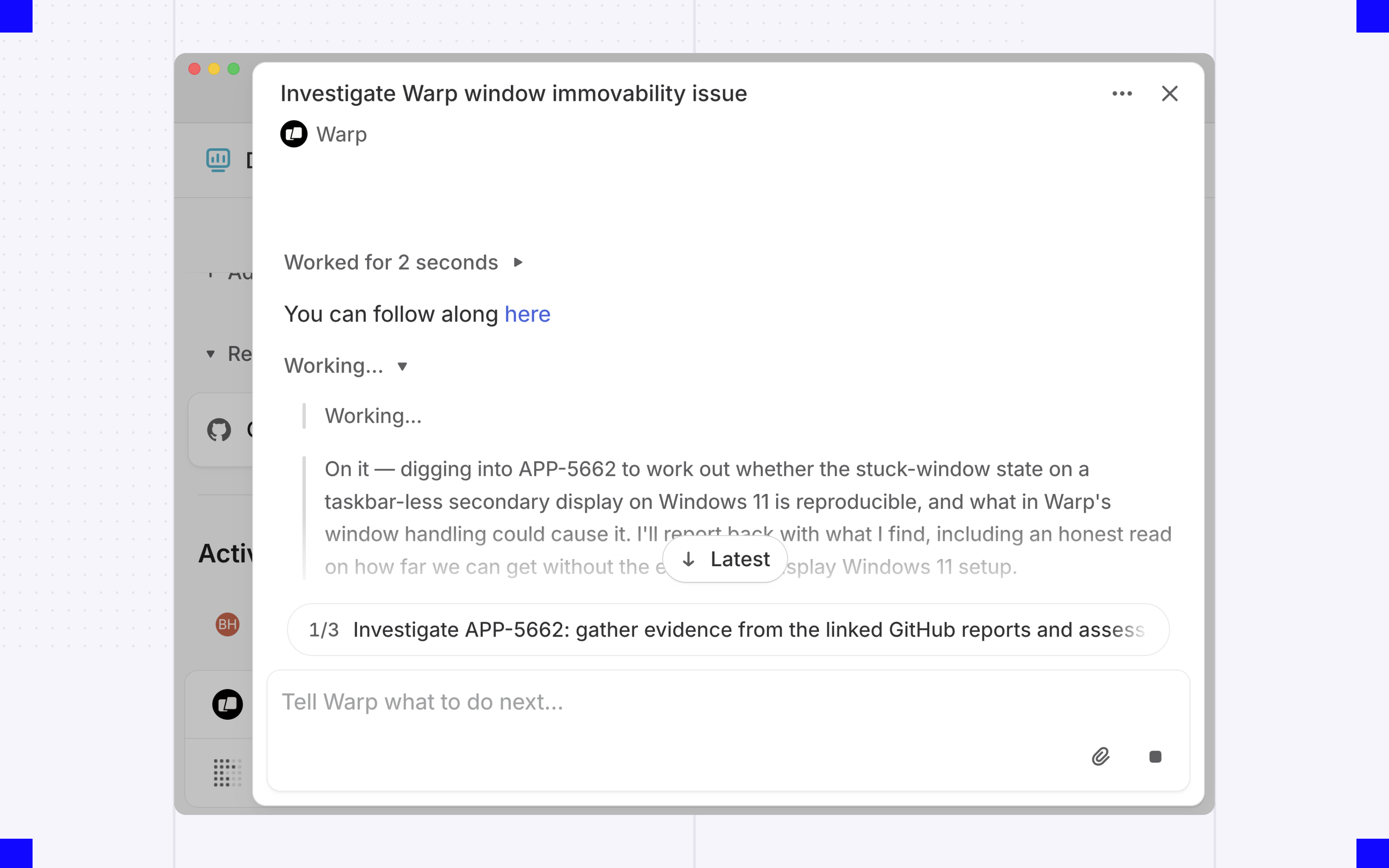Stop the agent with the square button
Image resolution: width=1389 pixels, height=868 pixels.
point(1155,757)
